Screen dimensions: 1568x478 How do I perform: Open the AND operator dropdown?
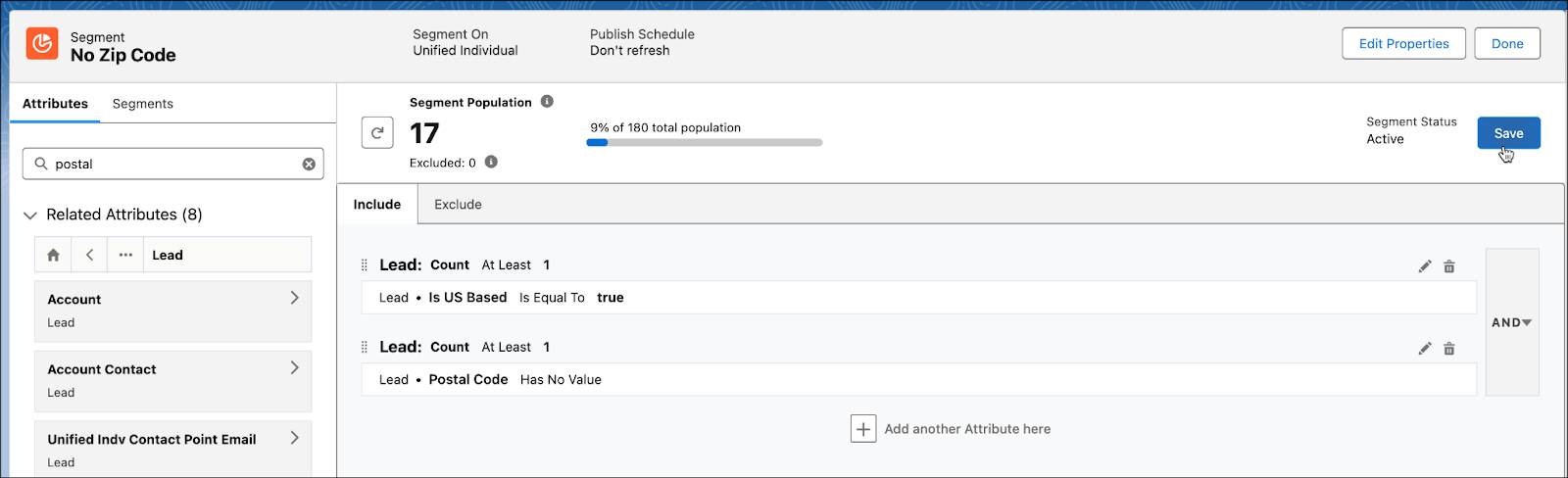coord(1512,322)
